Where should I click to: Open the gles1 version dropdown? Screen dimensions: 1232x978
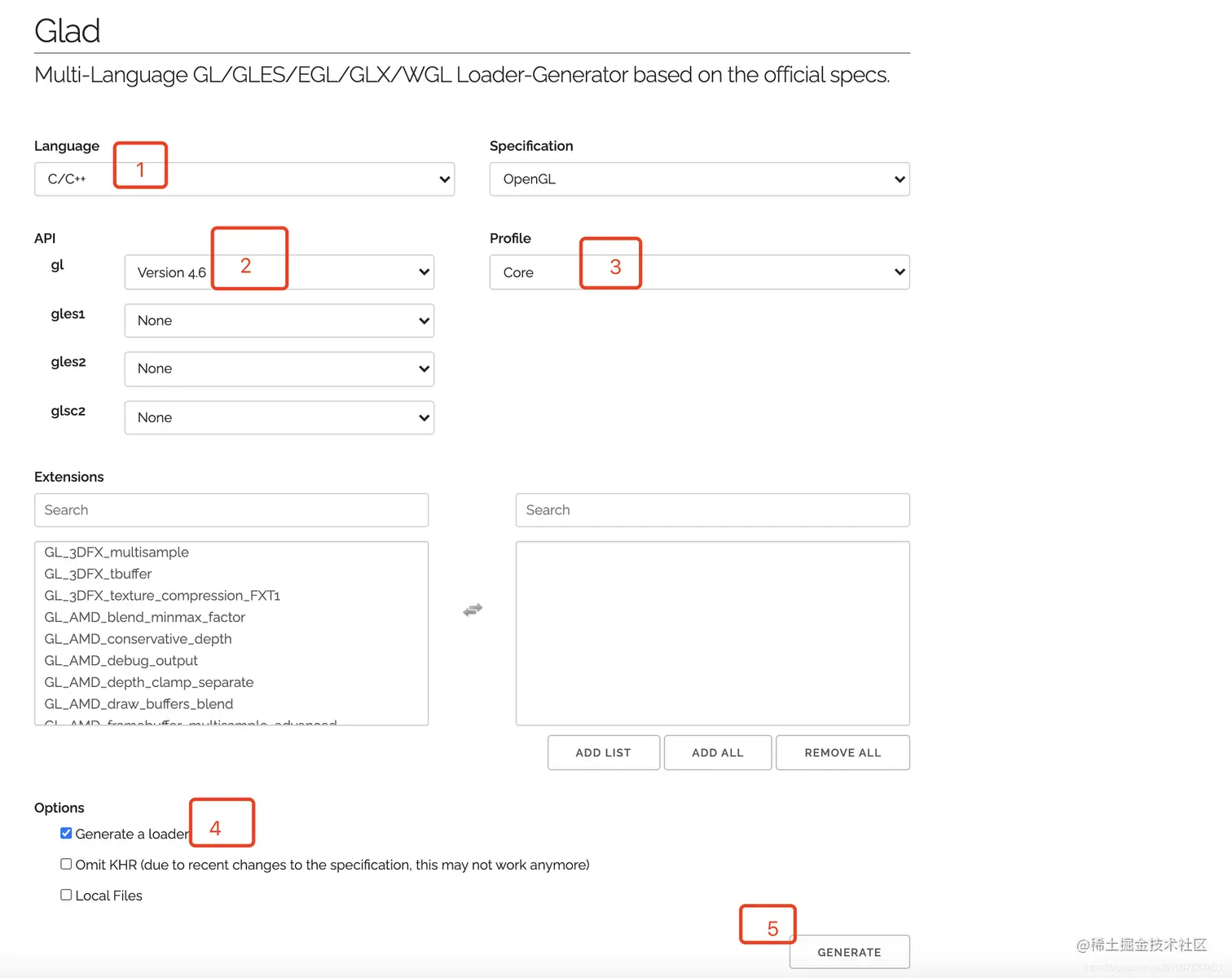click(x=279, y=320)
